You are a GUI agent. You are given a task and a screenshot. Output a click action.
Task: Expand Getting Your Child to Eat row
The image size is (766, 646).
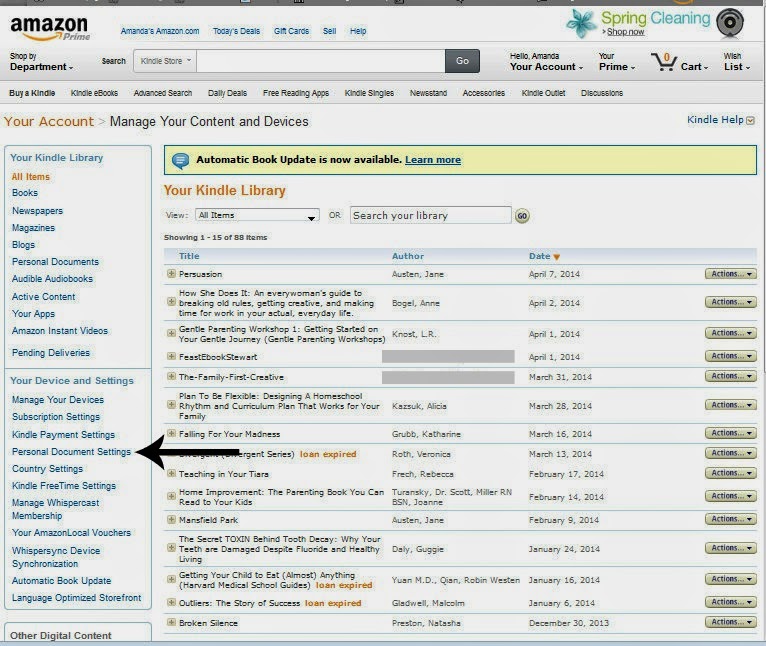pyautogui.click(x=171, y=579)
